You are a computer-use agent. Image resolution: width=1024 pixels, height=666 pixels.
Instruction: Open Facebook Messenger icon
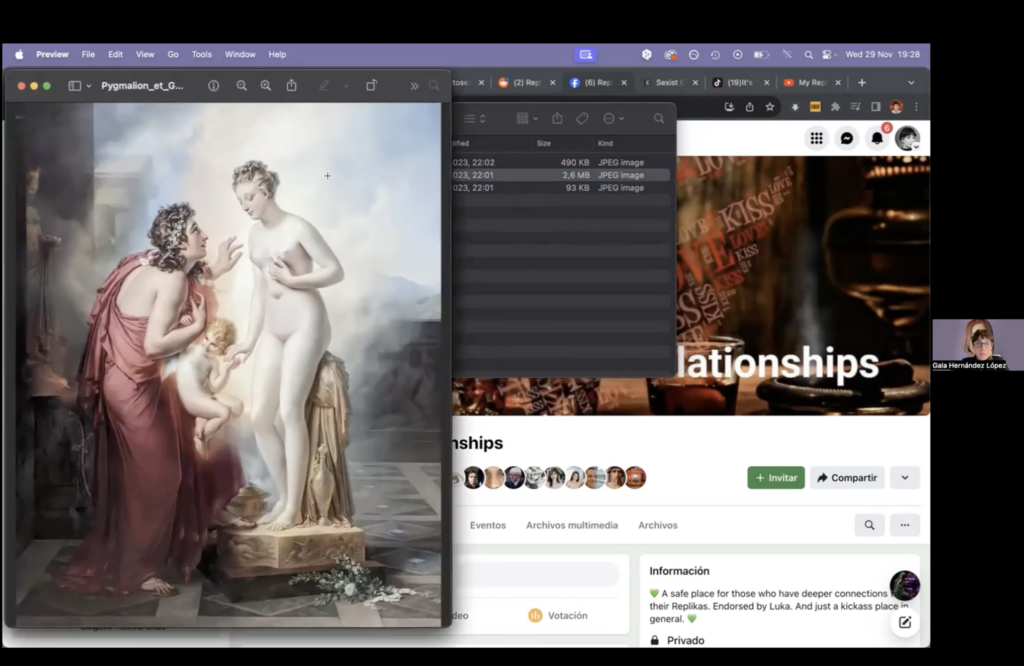846,138
